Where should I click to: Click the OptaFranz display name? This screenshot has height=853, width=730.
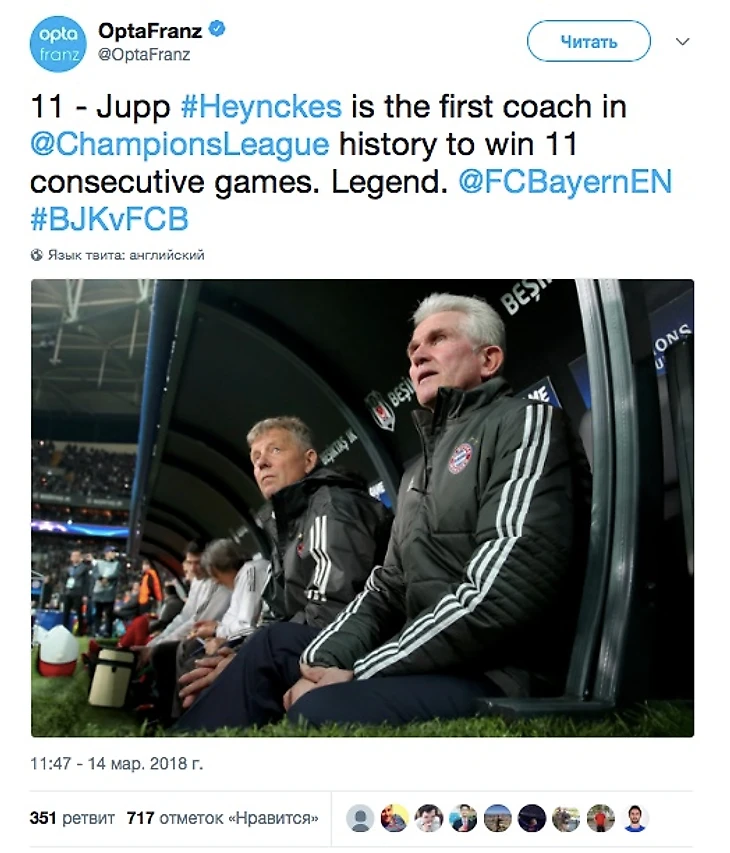(149, 31)
